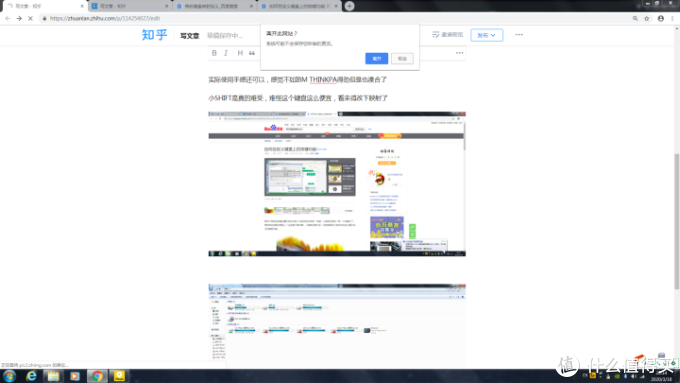Open the Chrome profile avatar icon

tap(660, 18)
